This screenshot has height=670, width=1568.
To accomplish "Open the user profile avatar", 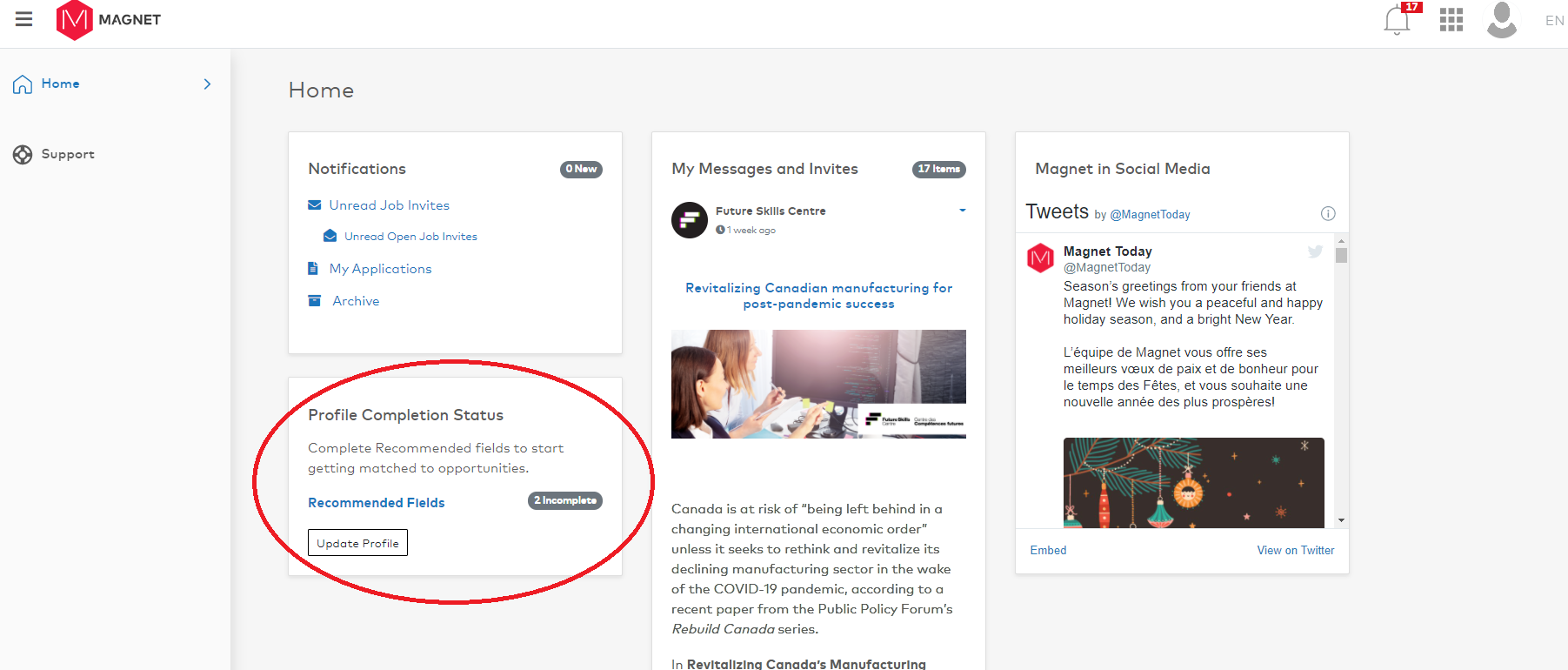I will 1501,20.
